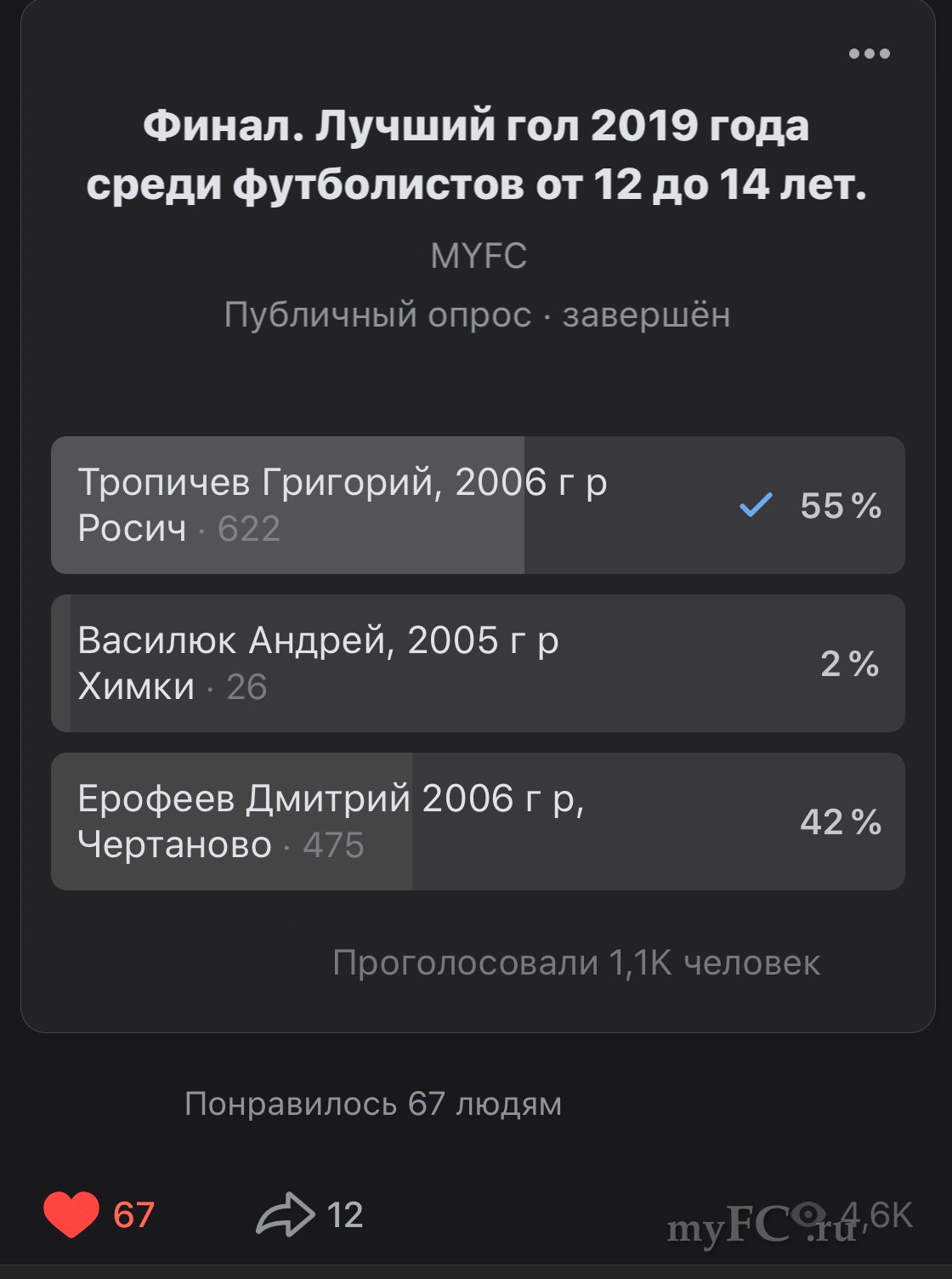This screenshot has height=1279, width=952.
Task: Click the Публичный опрос · завершён status text
Action: pyautogui.click(x=477, y=315)
